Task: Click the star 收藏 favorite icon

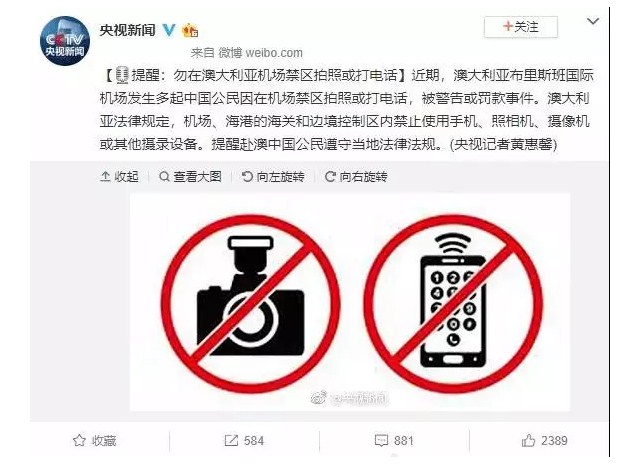Action: [x=79, y=440]
